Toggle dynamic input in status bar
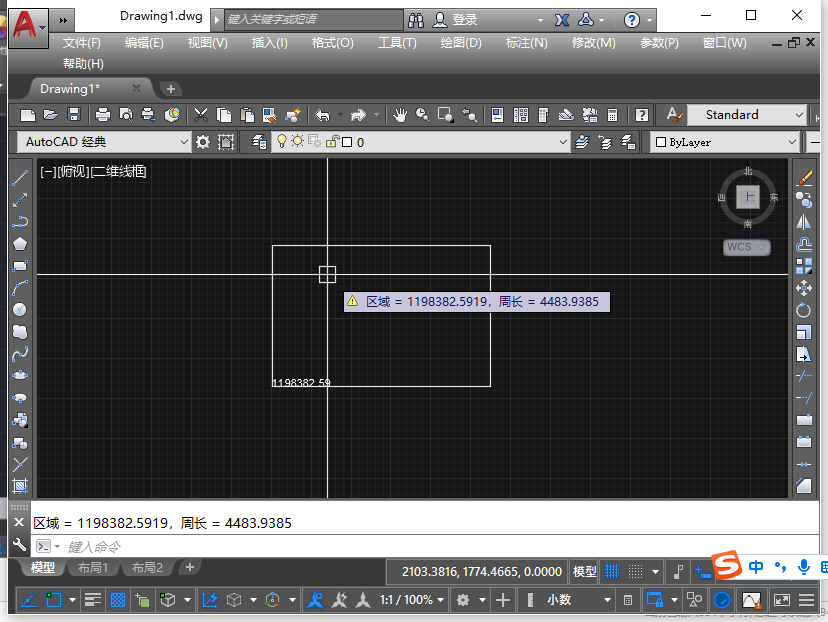 [x=702, y=571]
